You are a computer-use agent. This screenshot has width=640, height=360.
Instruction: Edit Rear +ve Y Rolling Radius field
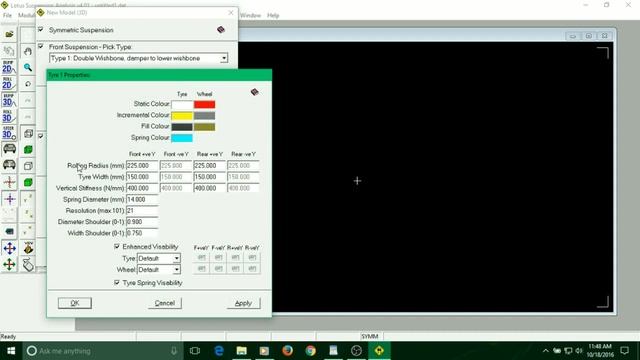click(x=209, y=166)
